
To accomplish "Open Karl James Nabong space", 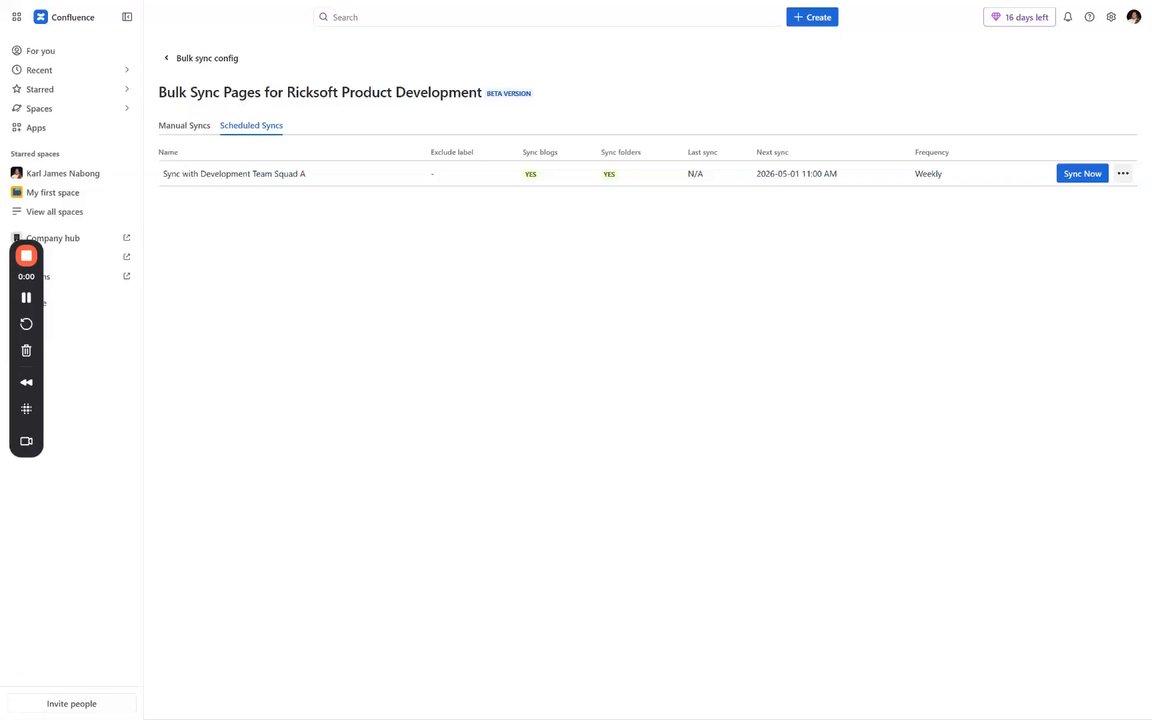I will [x=62, y=173].
